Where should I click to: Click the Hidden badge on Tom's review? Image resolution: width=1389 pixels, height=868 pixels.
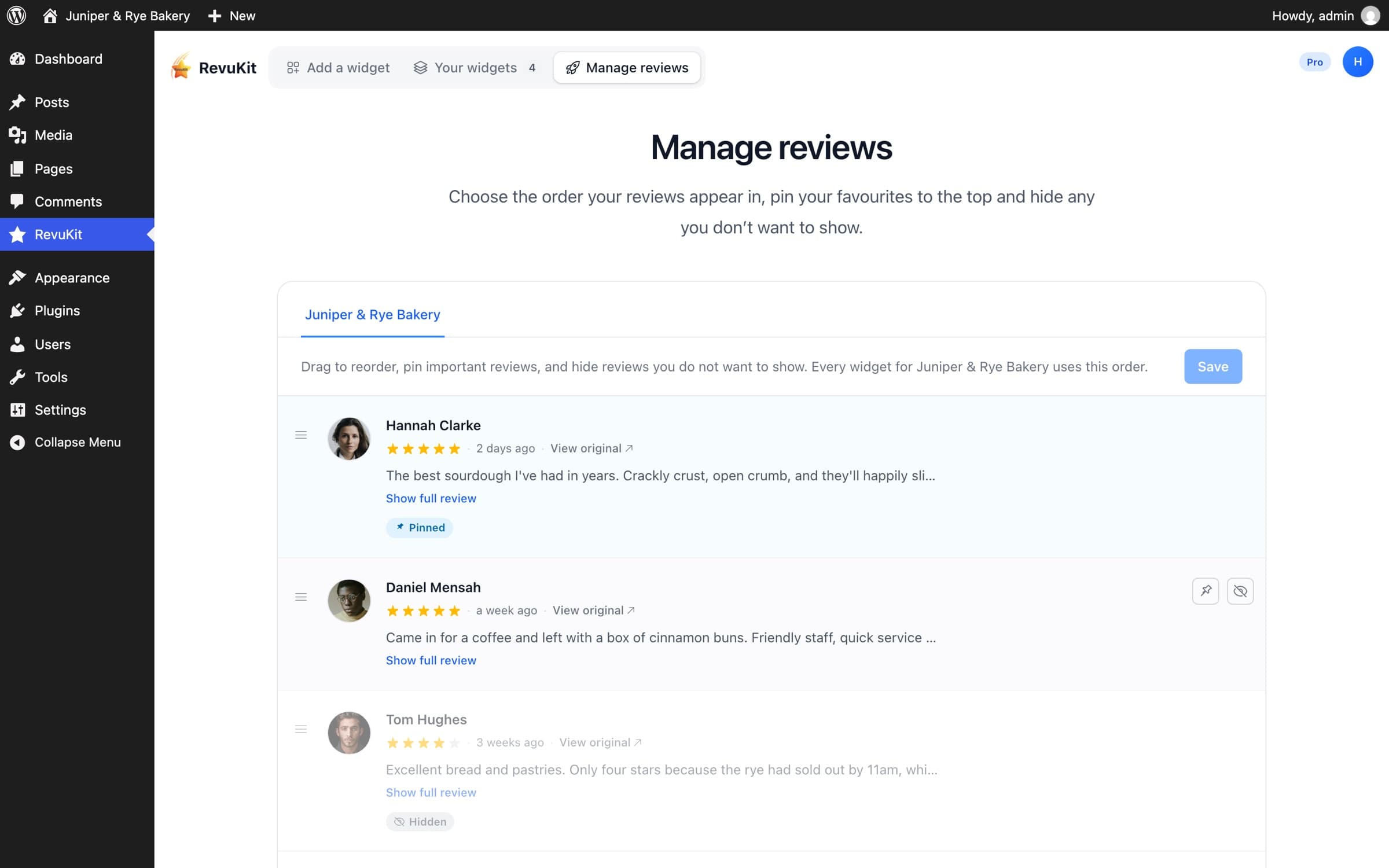420,822
